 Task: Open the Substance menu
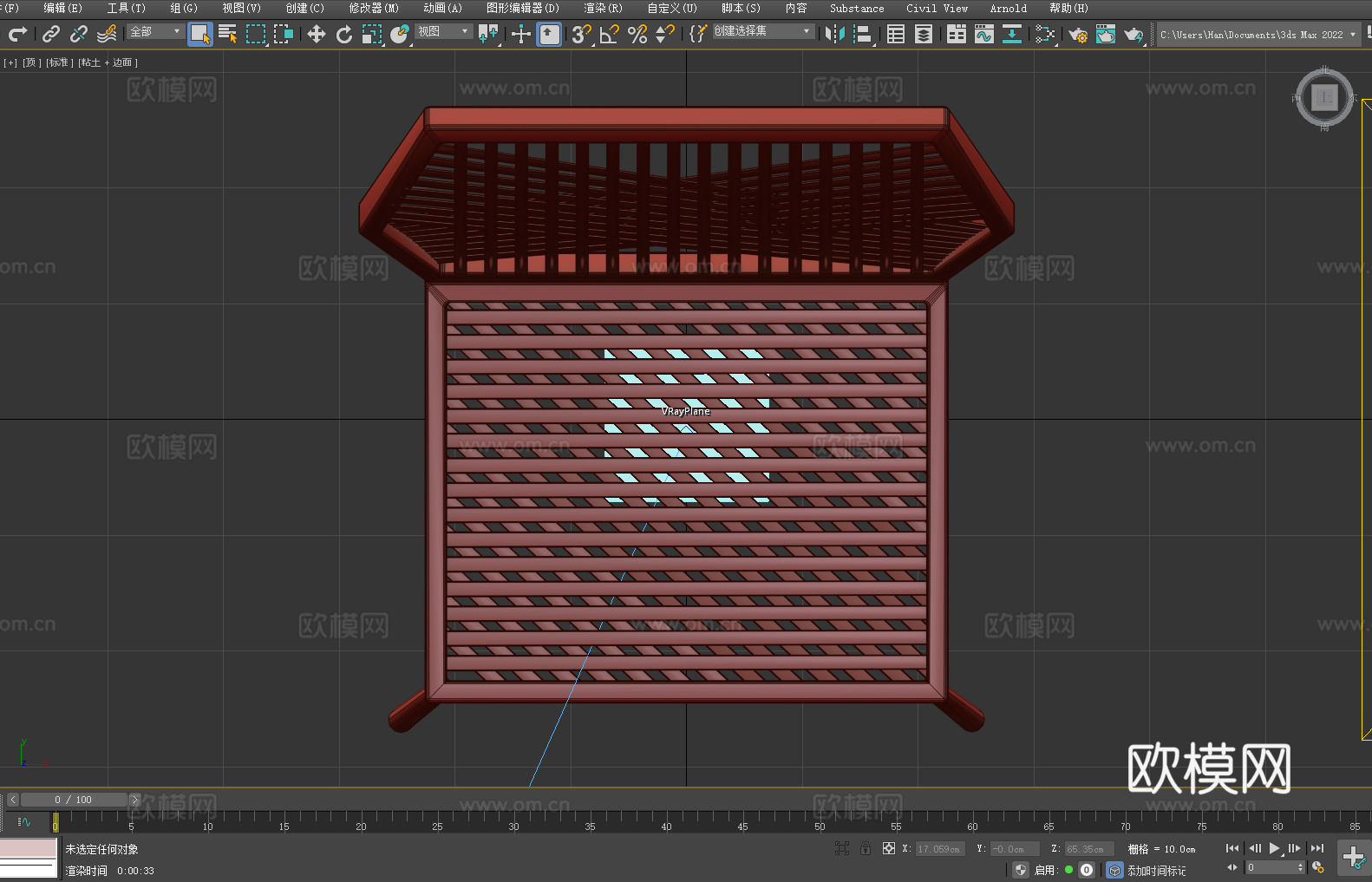coord(857,8)
